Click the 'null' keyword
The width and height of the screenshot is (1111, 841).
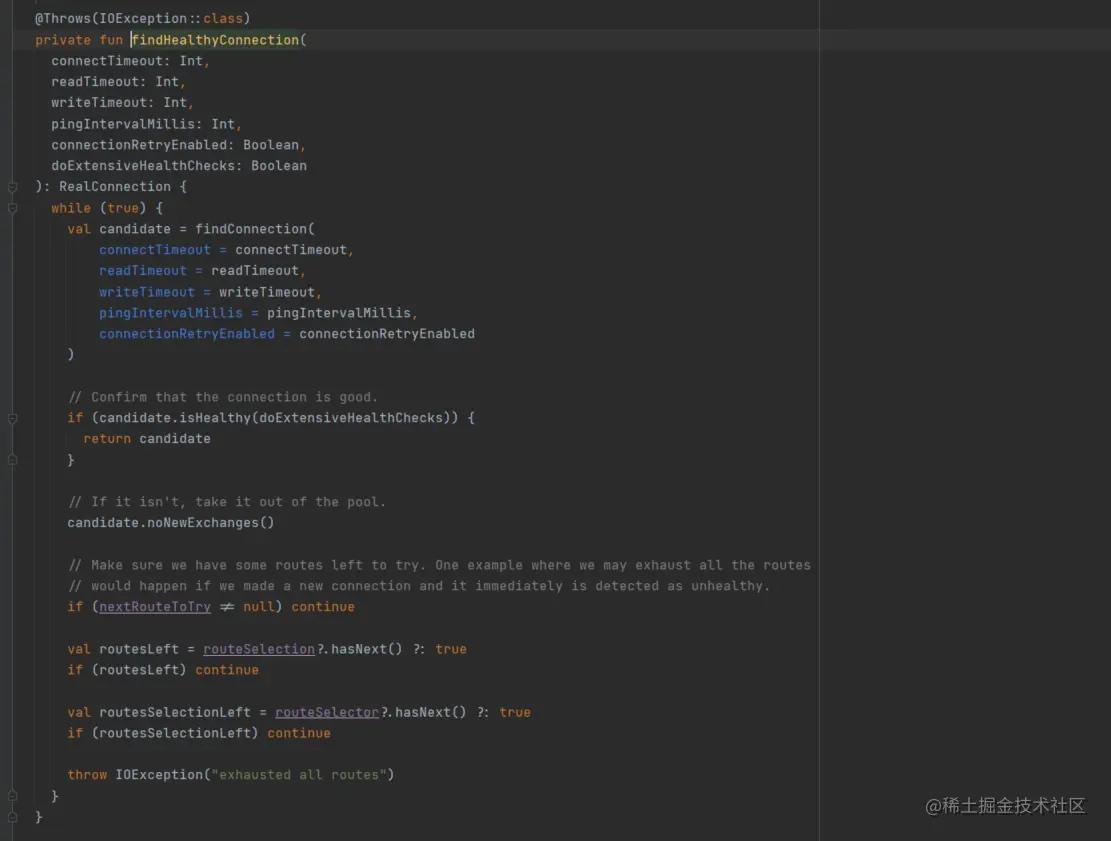pos(259,607)
